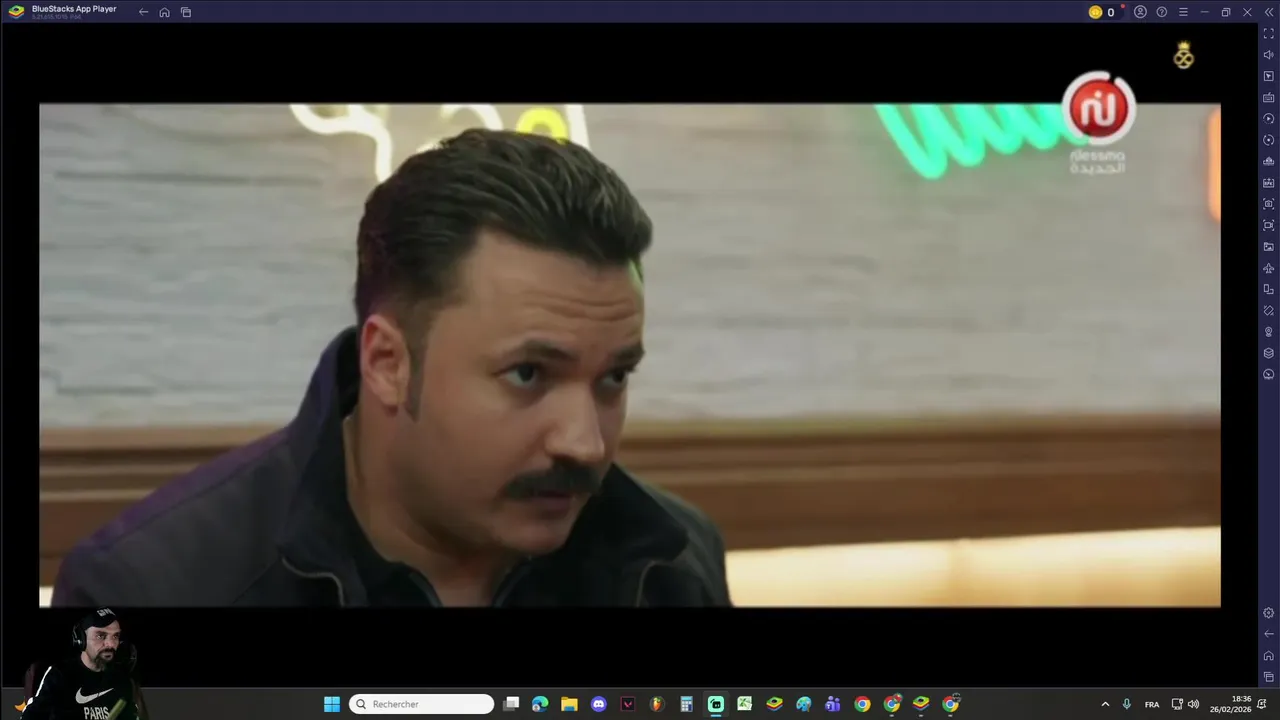
Task: Open Microsoft Edge from the taskbar
Action: [540, 704]
